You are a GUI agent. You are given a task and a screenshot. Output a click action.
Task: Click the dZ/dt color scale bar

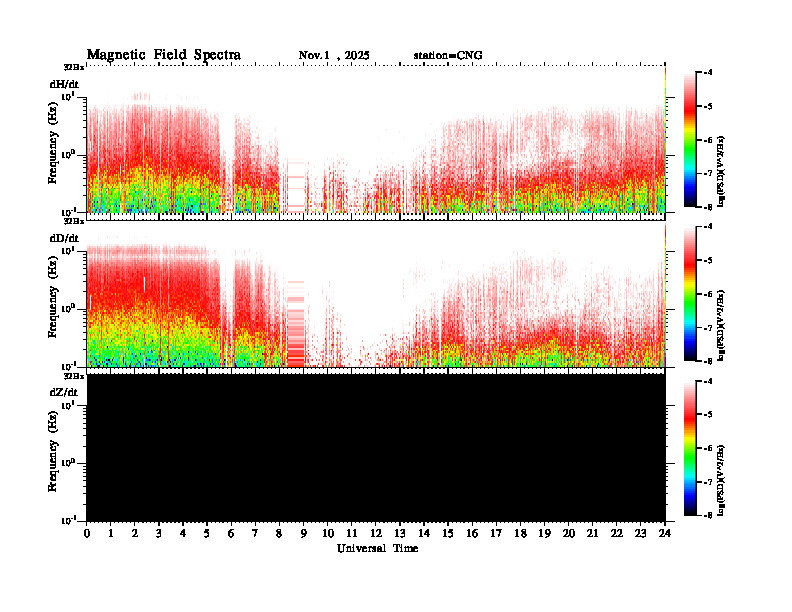(689, 448)
